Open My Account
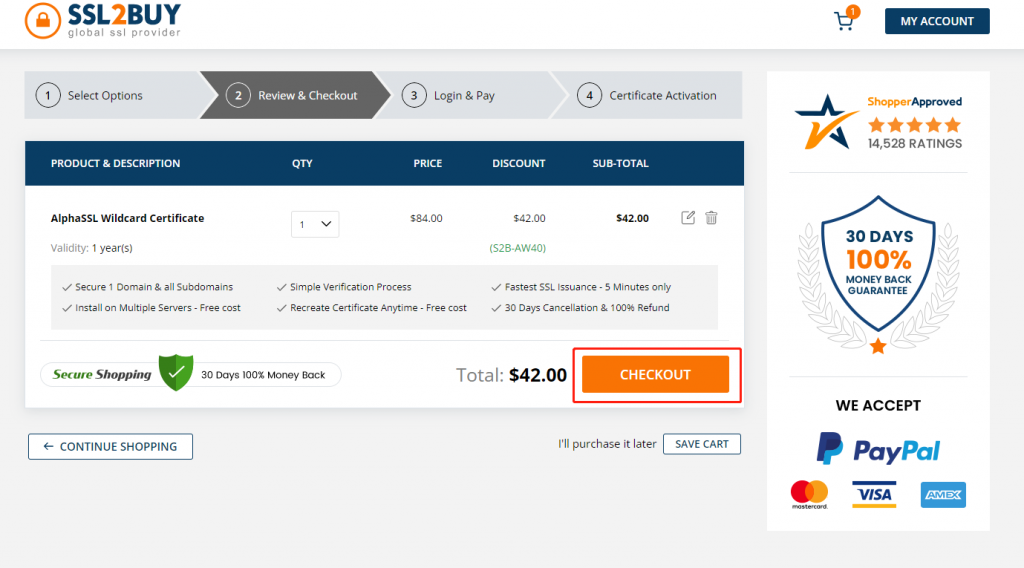Image resolution: width=1024 pixels, height=568 pixels. [x=937, y=21]
